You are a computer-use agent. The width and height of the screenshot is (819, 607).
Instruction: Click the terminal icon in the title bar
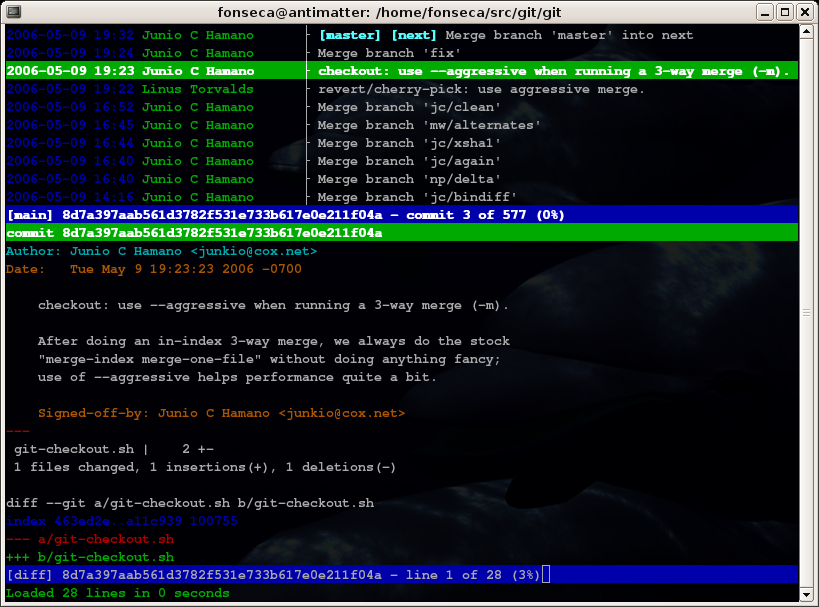tap(14, 12)
